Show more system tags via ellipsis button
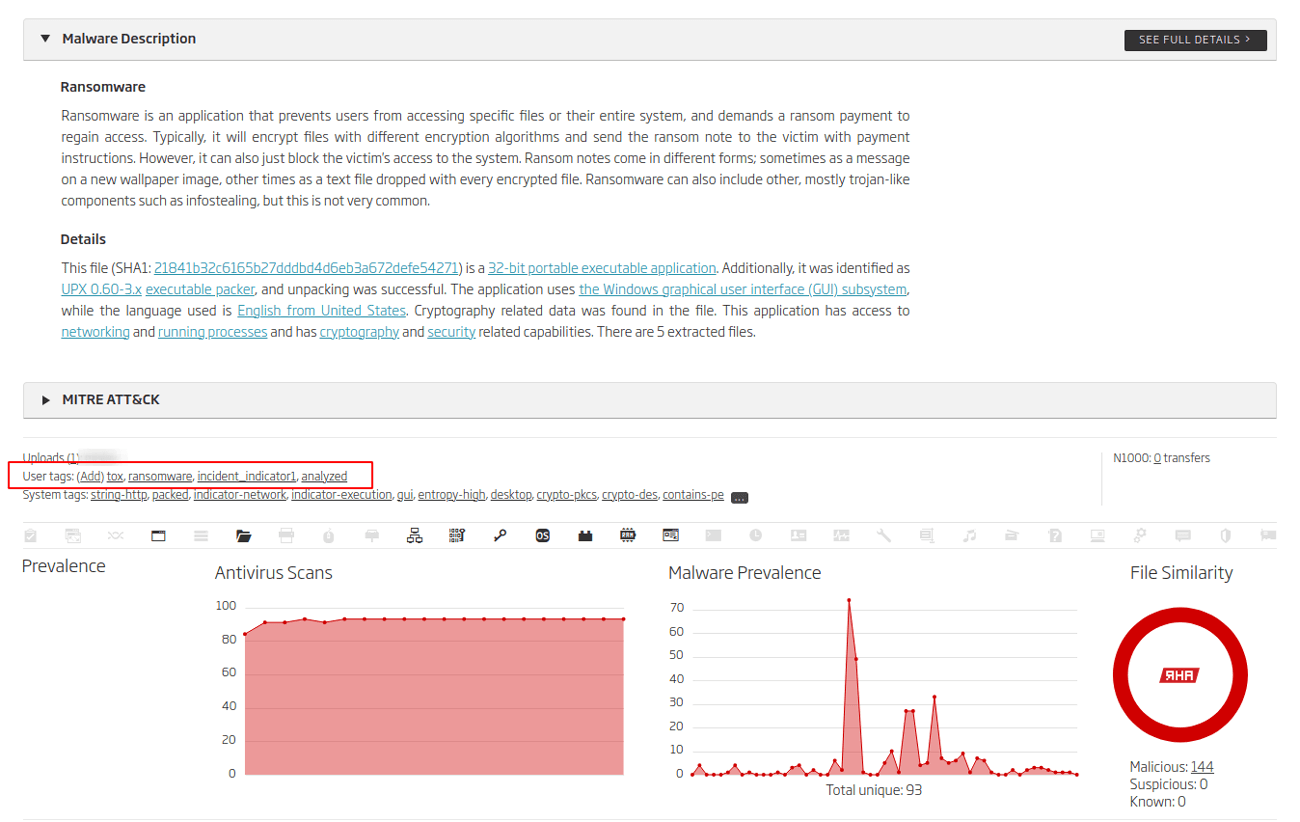 click(739, 497)
